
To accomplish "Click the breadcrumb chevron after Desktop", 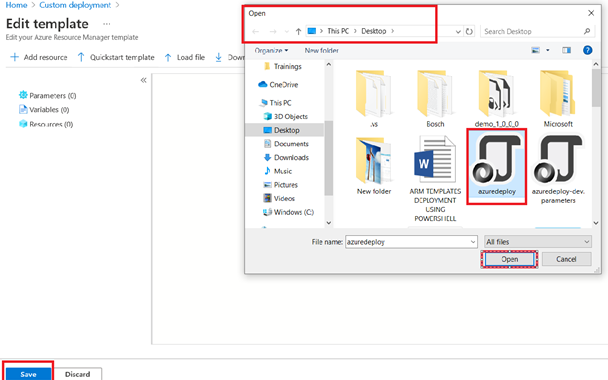I will tap(392, 31).
